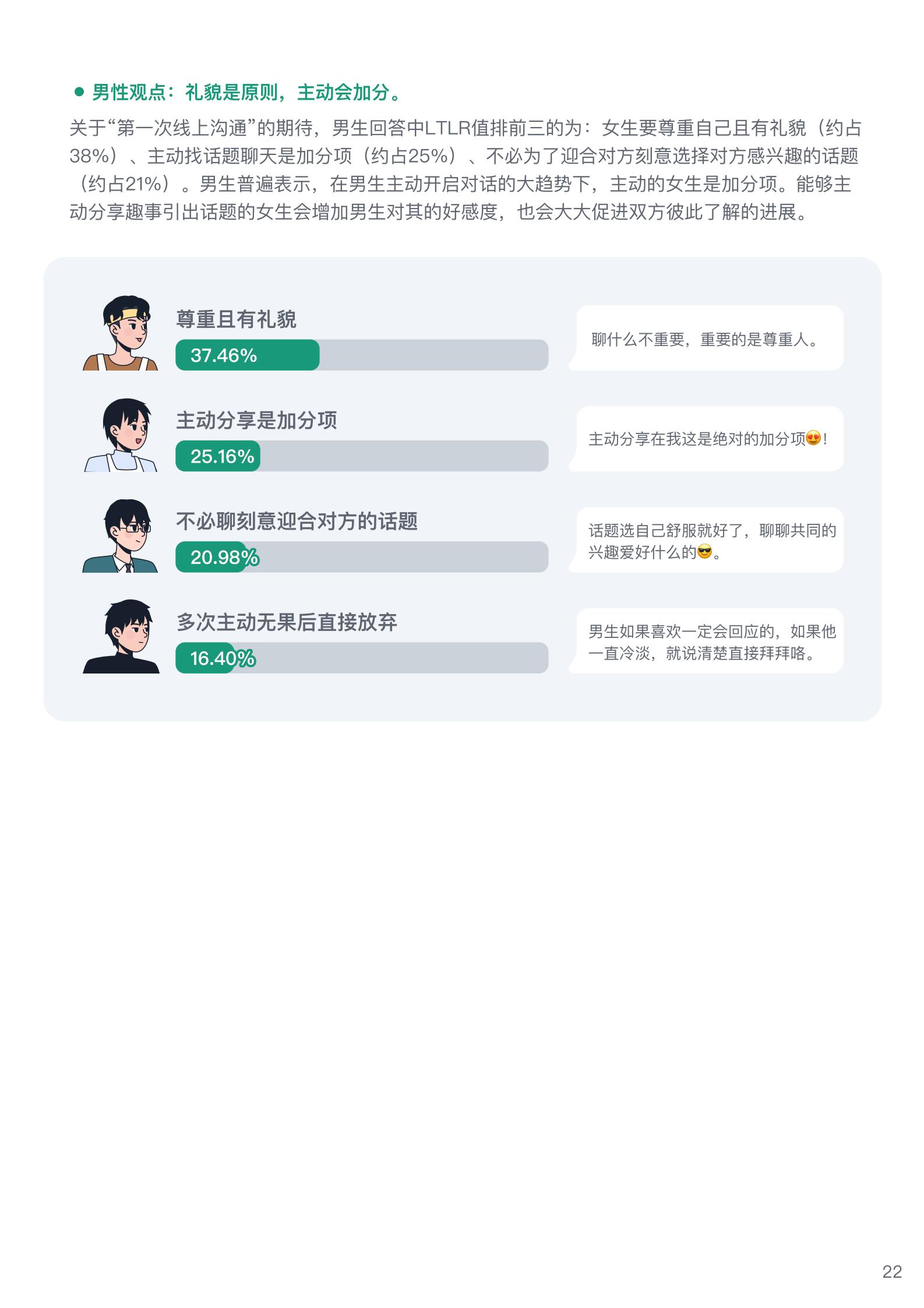Image resolution: width=924 pixels, height=1308 pixels.
Task: Click the 25.16% progress bar
Action: pos(362,456)
